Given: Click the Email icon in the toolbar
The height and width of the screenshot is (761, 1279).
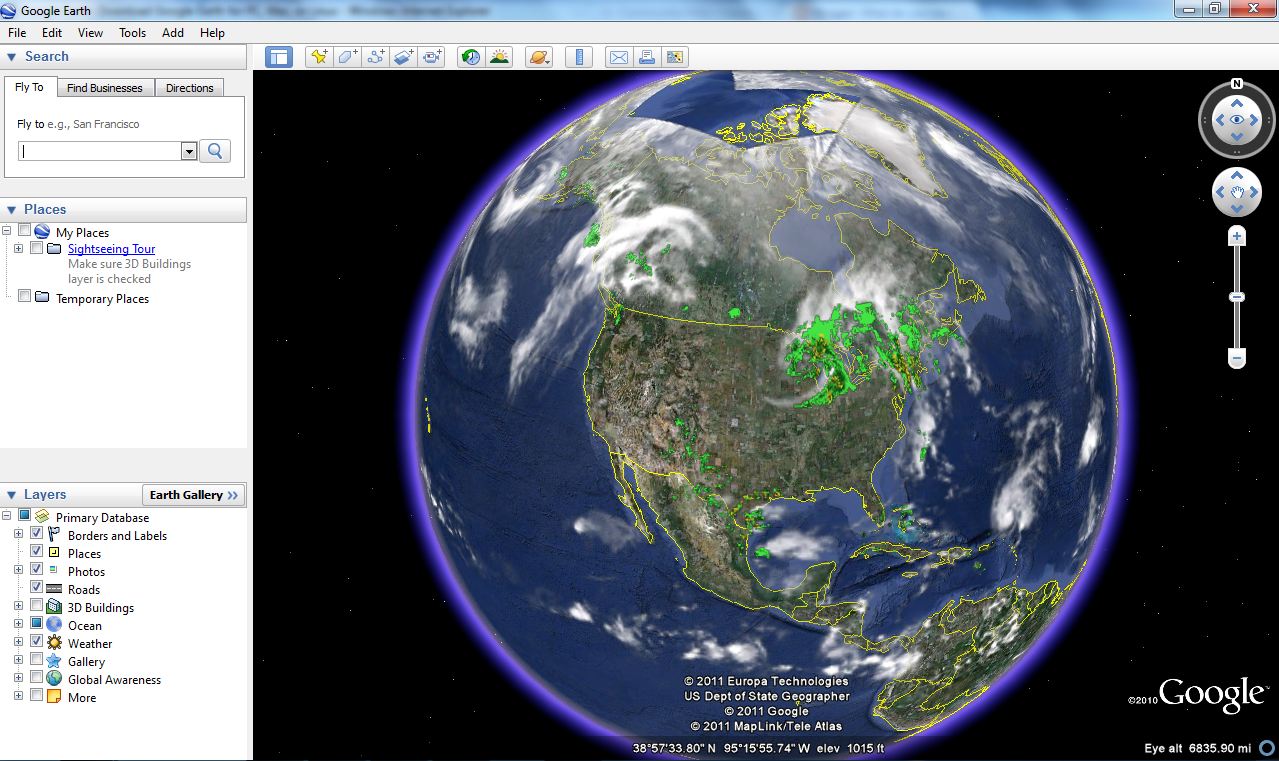Looking at the screenshot, I should pos(618,57).
